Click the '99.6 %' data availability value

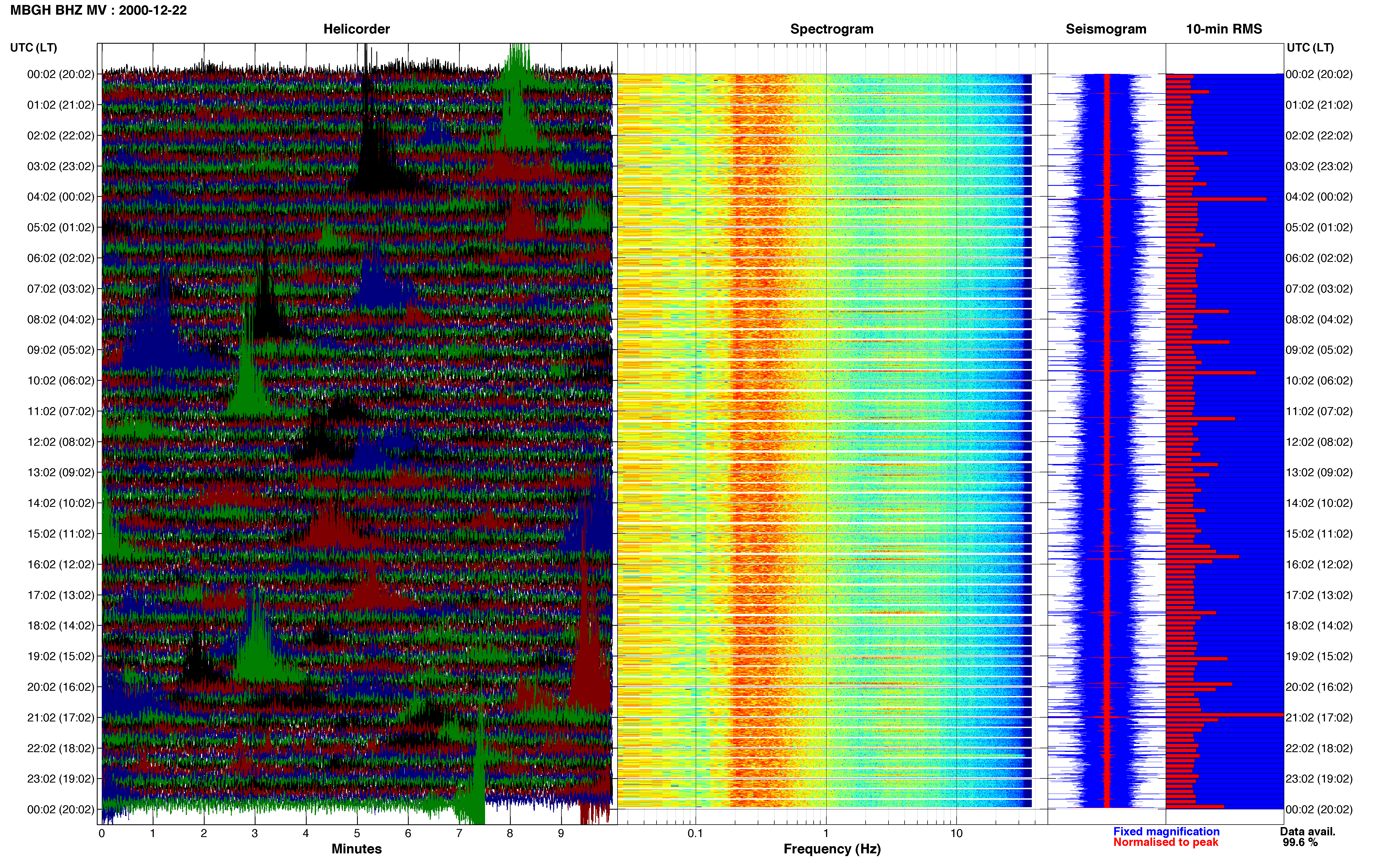coord(1300,842)
